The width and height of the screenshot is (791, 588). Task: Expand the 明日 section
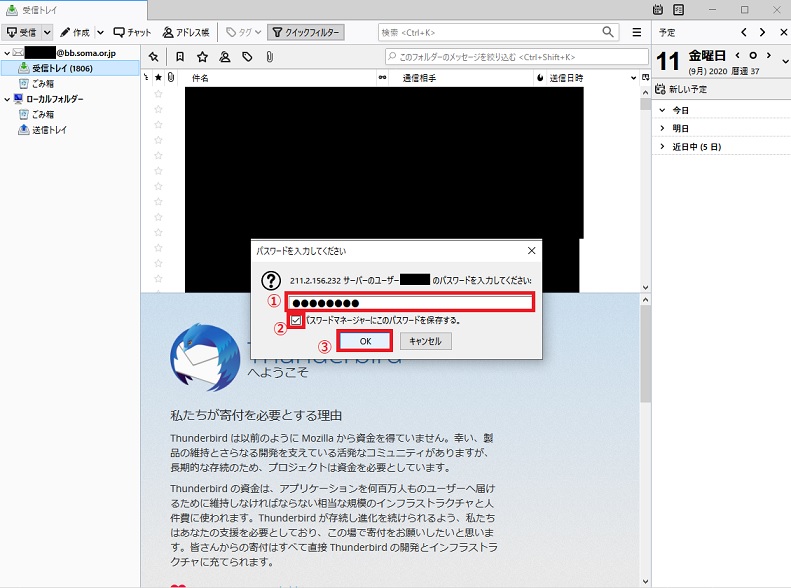tap(662, 128)
